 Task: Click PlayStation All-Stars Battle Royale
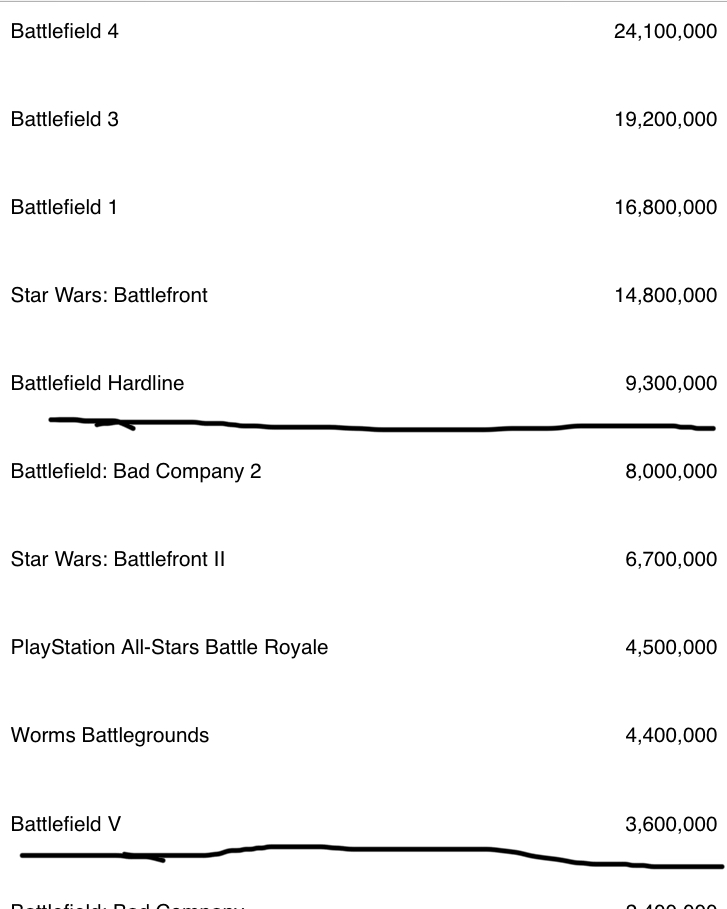click(169, 647)
